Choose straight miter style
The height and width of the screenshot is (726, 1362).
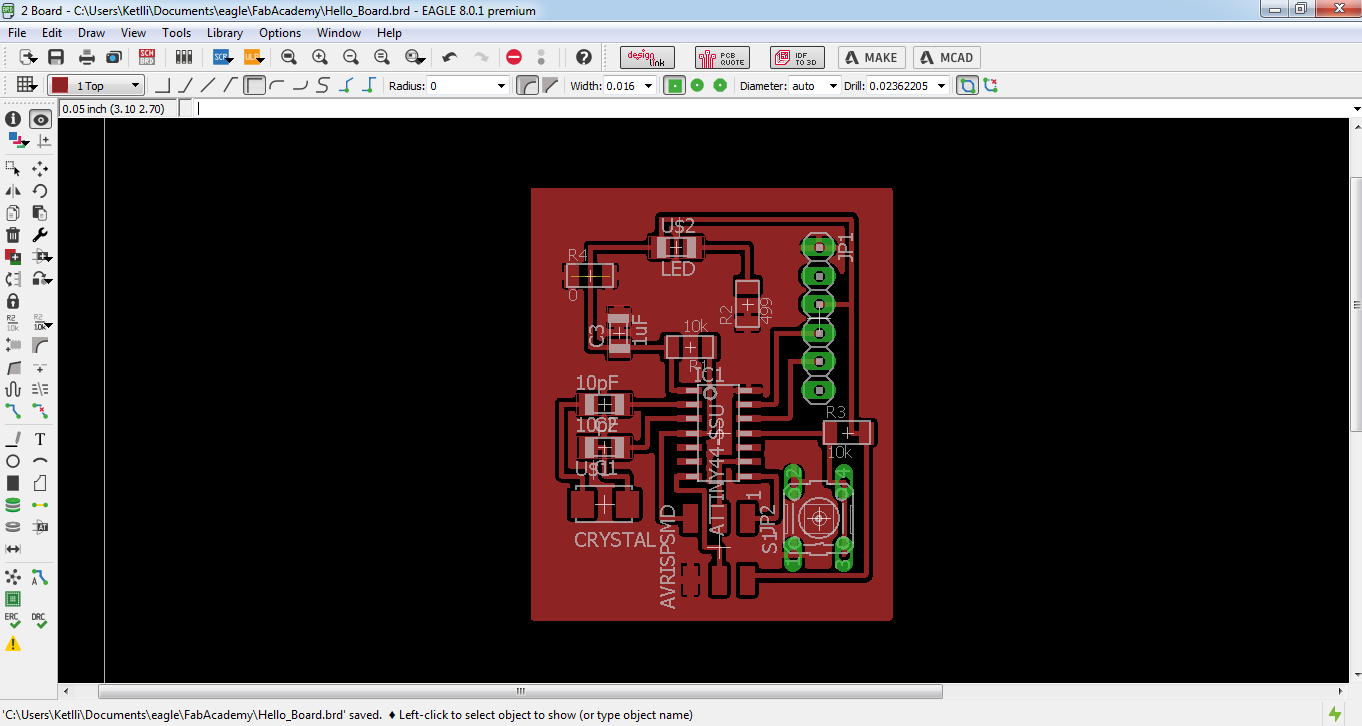pyautogui.click(x=550, y=86)
